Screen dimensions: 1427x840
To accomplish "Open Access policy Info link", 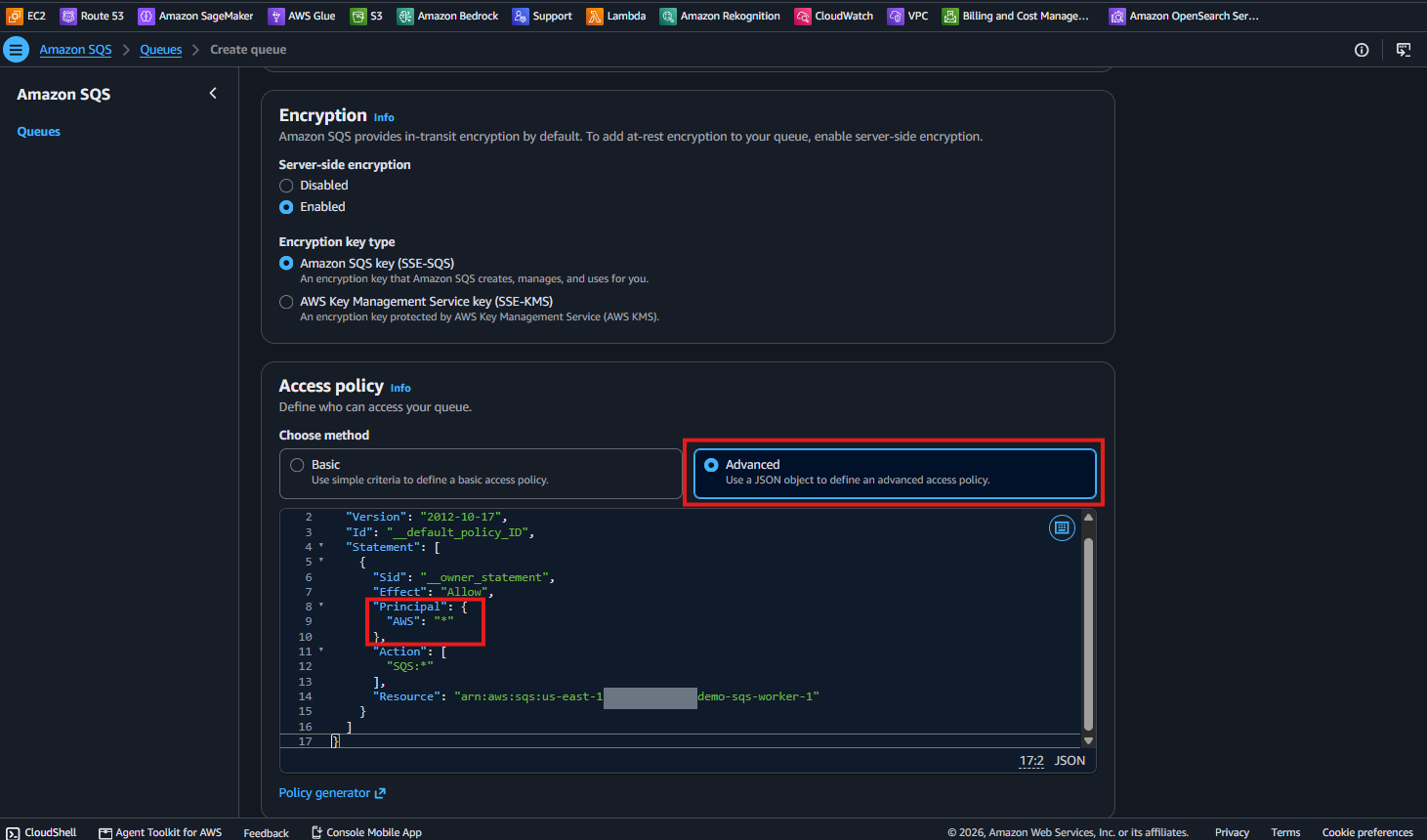I will (400, 388).
